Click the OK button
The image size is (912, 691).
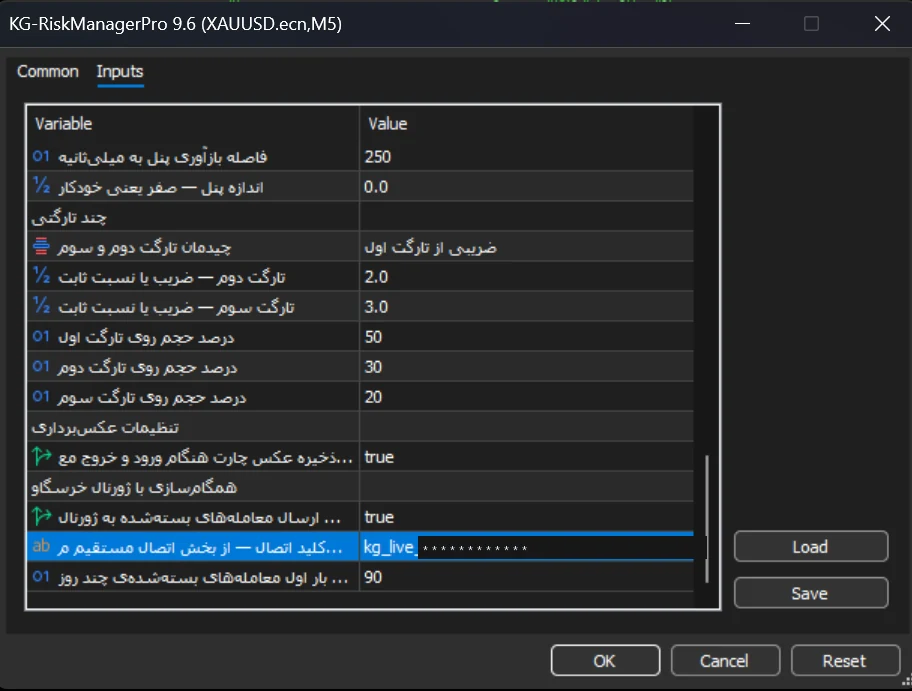coord(605,661)
